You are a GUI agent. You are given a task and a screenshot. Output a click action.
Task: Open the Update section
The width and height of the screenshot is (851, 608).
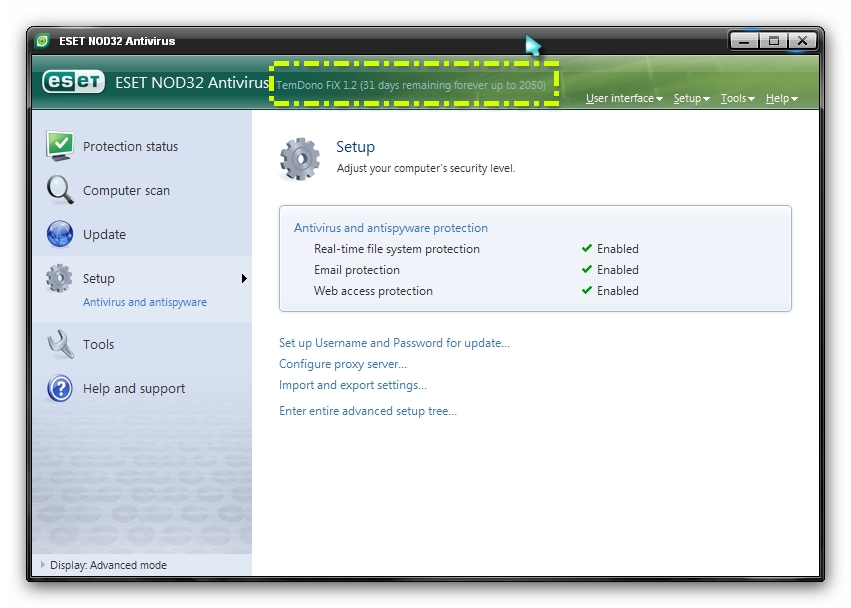(104, 235)
